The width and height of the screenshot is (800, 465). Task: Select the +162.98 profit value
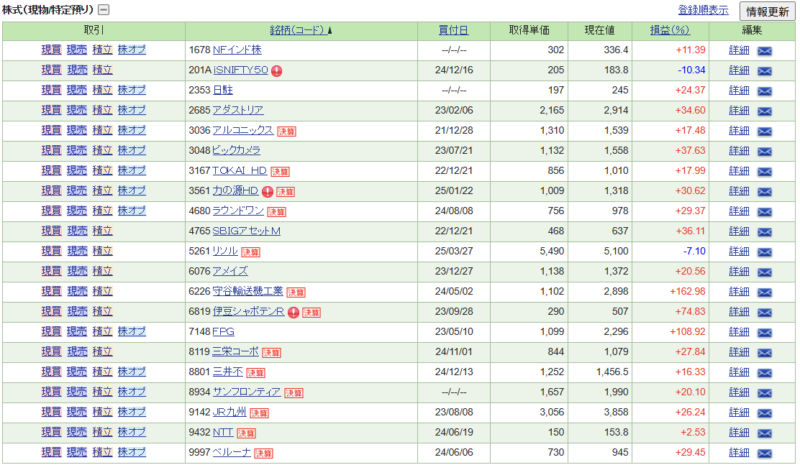pyautogui.click(x=687, y=291)
